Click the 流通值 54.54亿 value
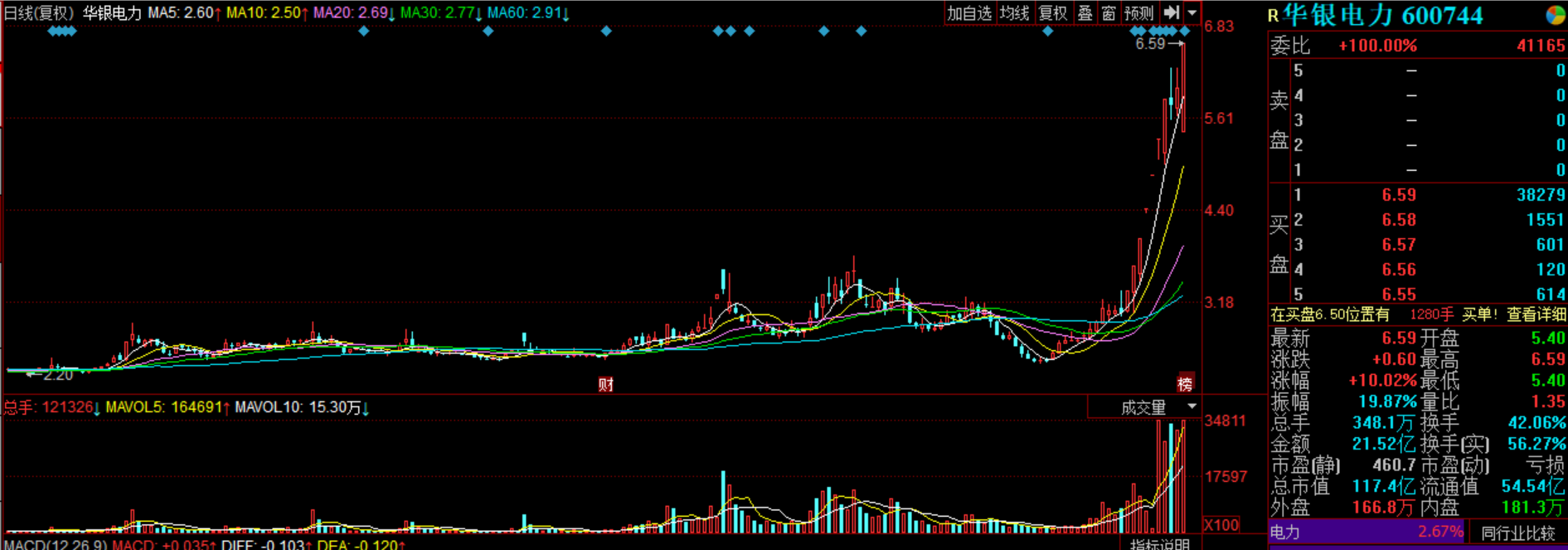This screenshot has height=550, width=1568. 1534,486
